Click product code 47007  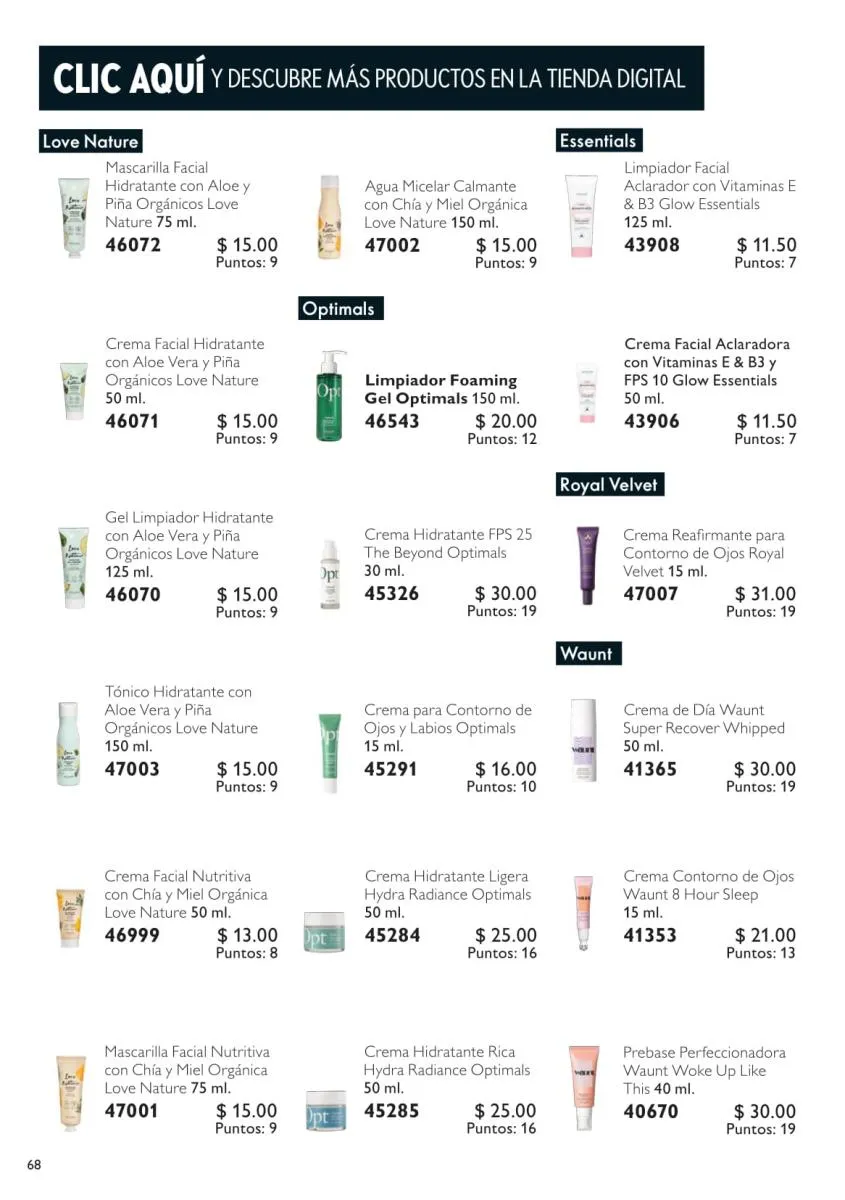[x=651, y=594]
